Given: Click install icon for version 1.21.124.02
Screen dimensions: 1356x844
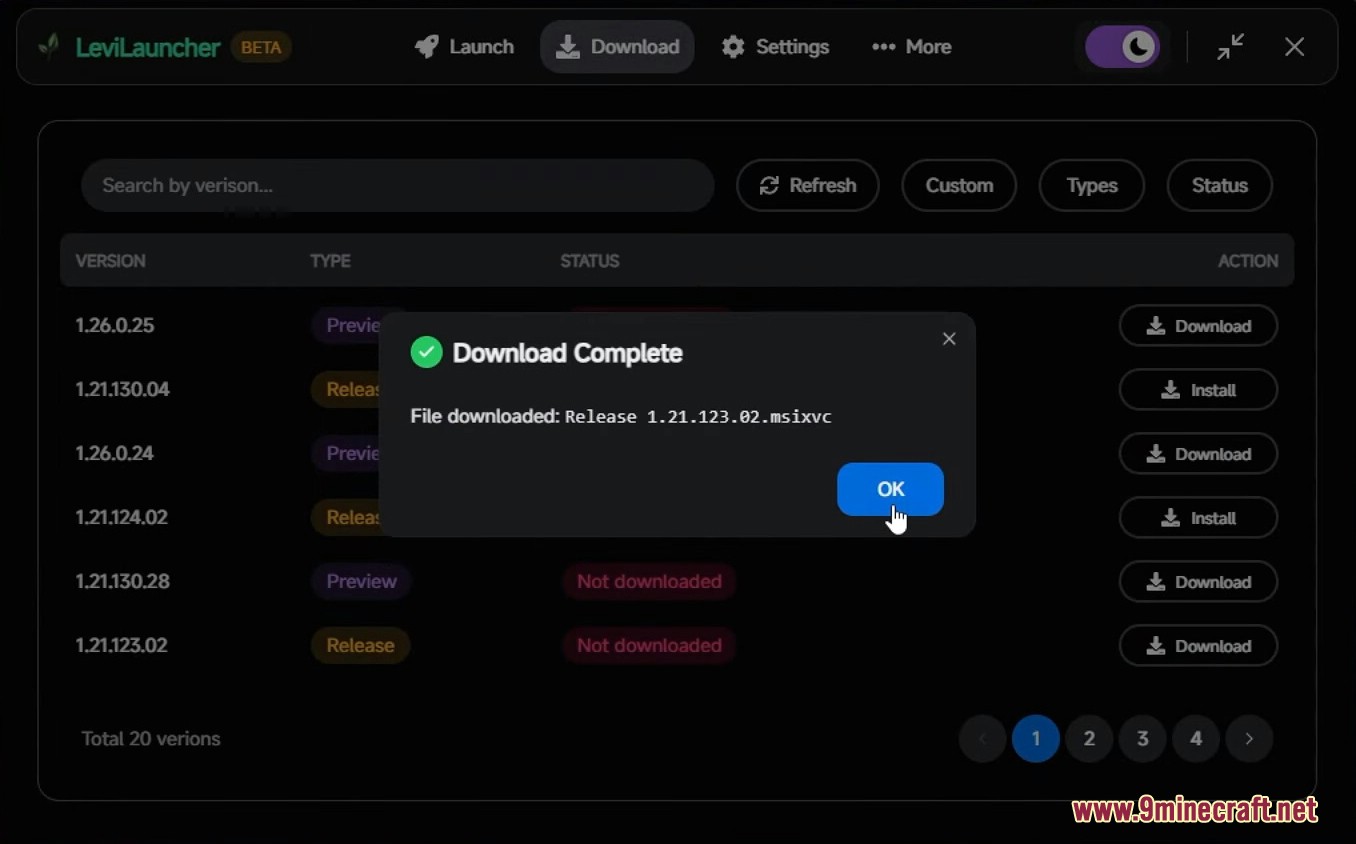Looking at the screenshot, I should 1170,518.
